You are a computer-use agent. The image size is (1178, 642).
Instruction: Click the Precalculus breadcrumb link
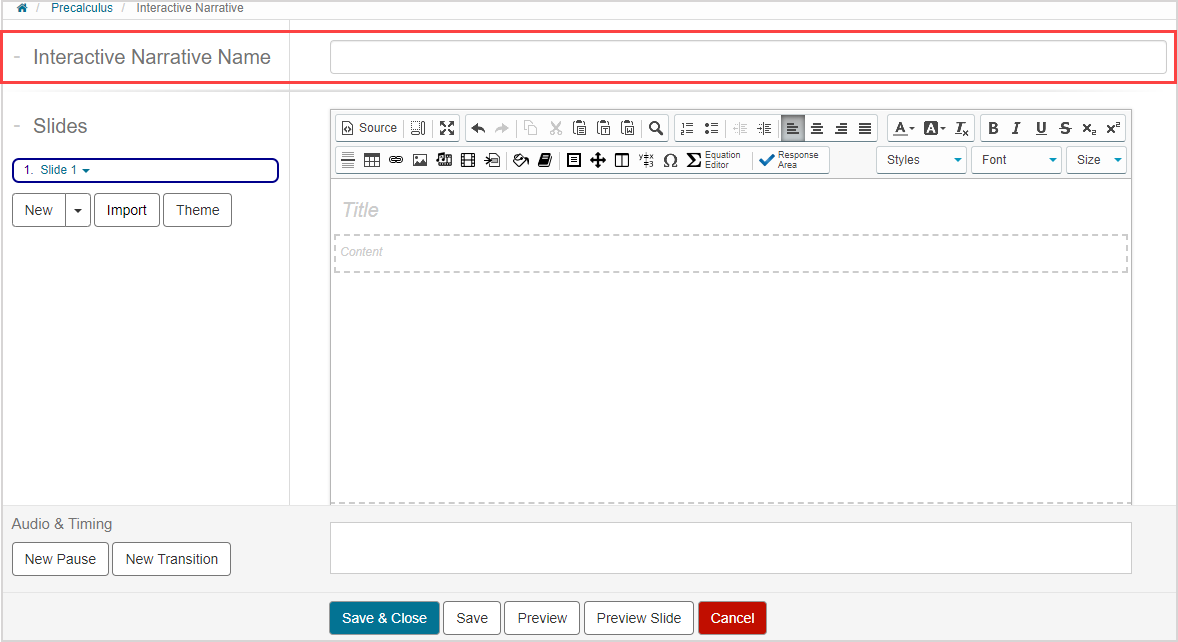(x=82, y=8)
